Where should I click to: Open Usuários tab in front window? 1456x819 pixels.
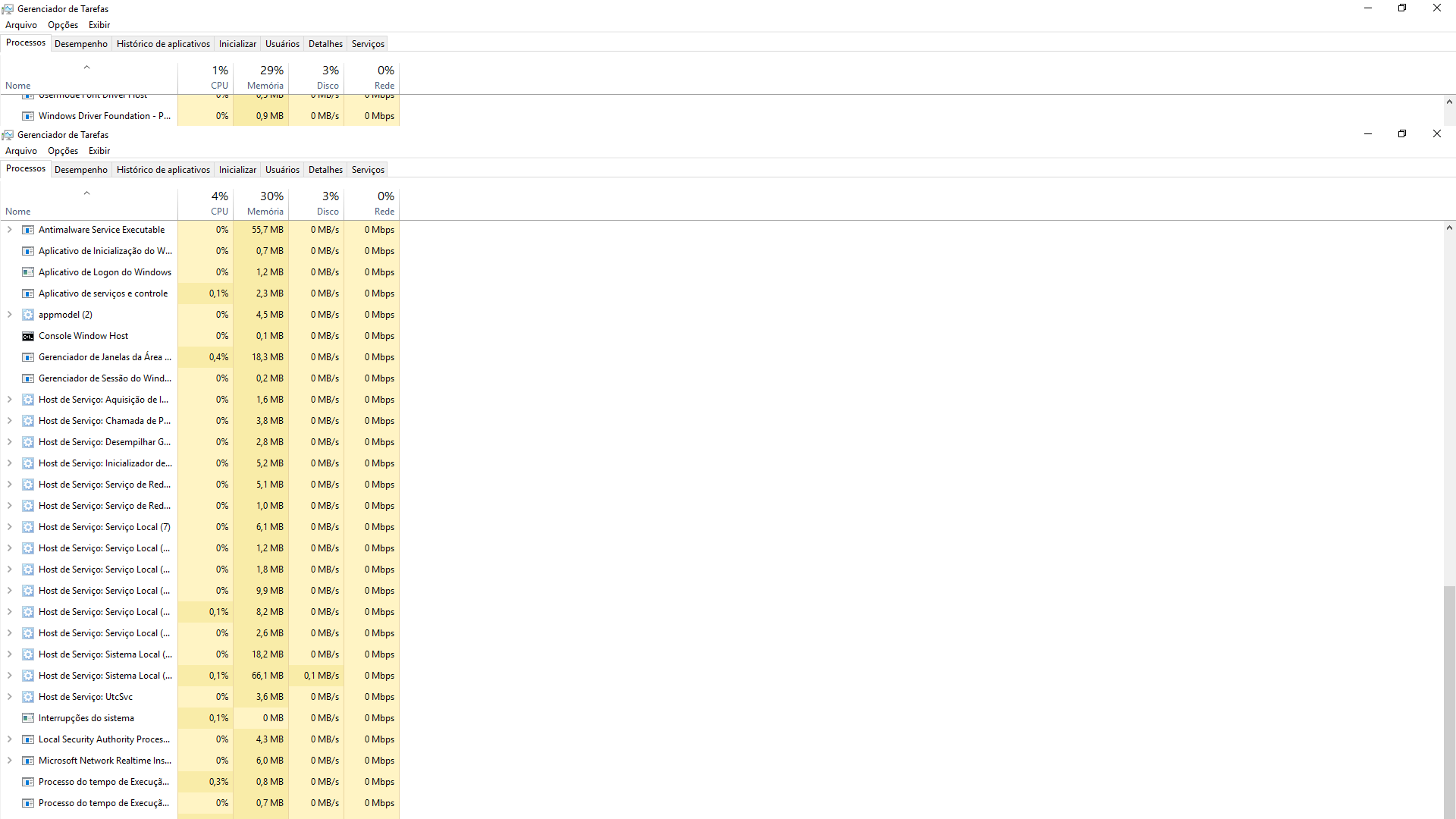pyautogui.click(x=282, y=170)
